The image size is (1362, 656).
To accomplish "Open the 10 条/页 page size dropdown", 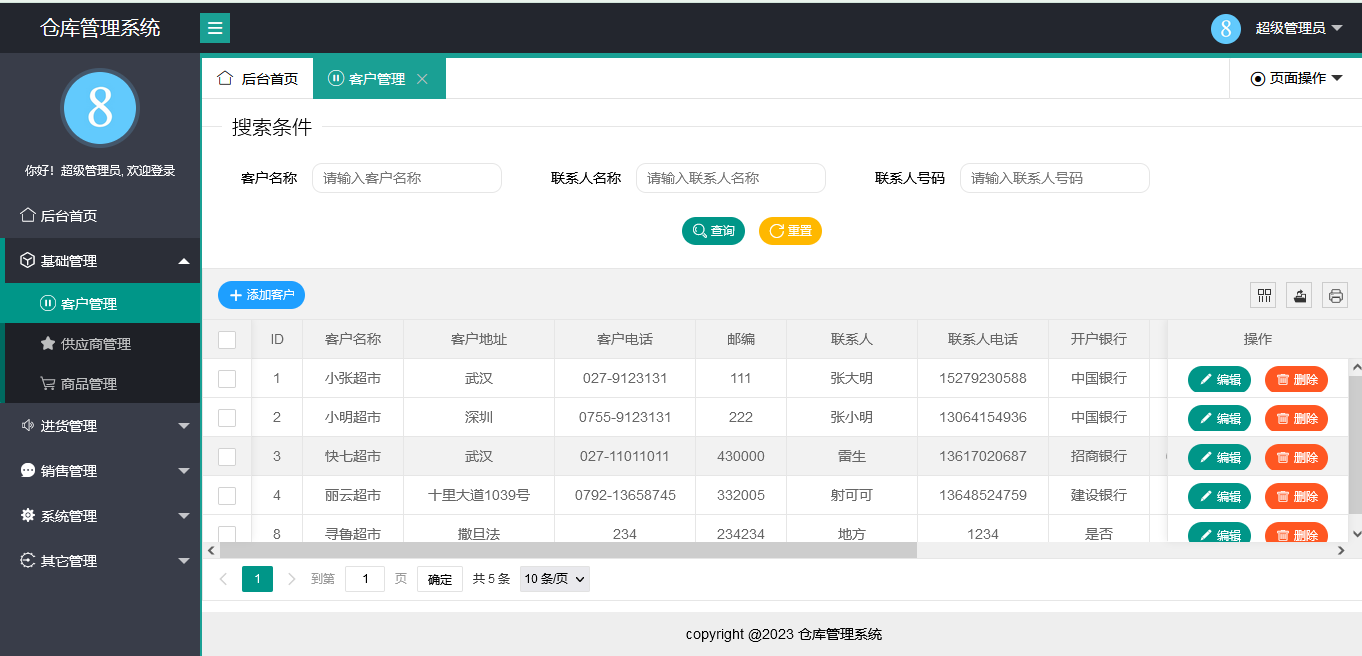I will coord(554,578).
